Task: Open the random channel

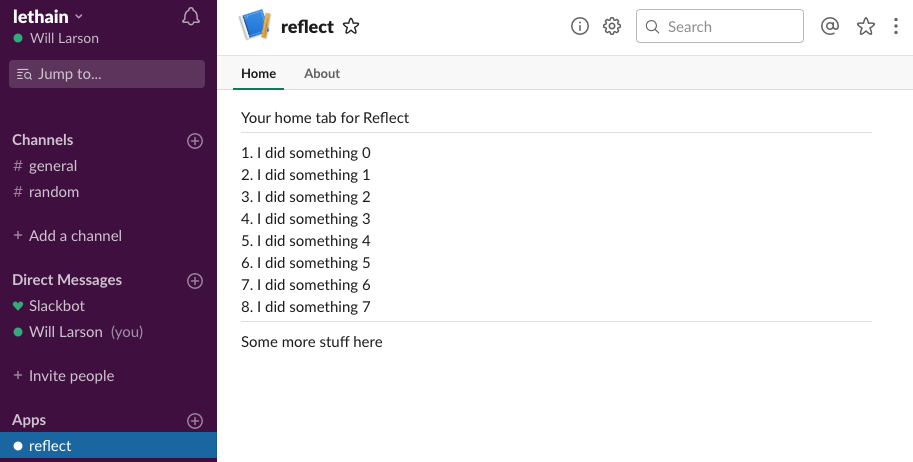Action: pyautogui.click(x=53, y=192)
